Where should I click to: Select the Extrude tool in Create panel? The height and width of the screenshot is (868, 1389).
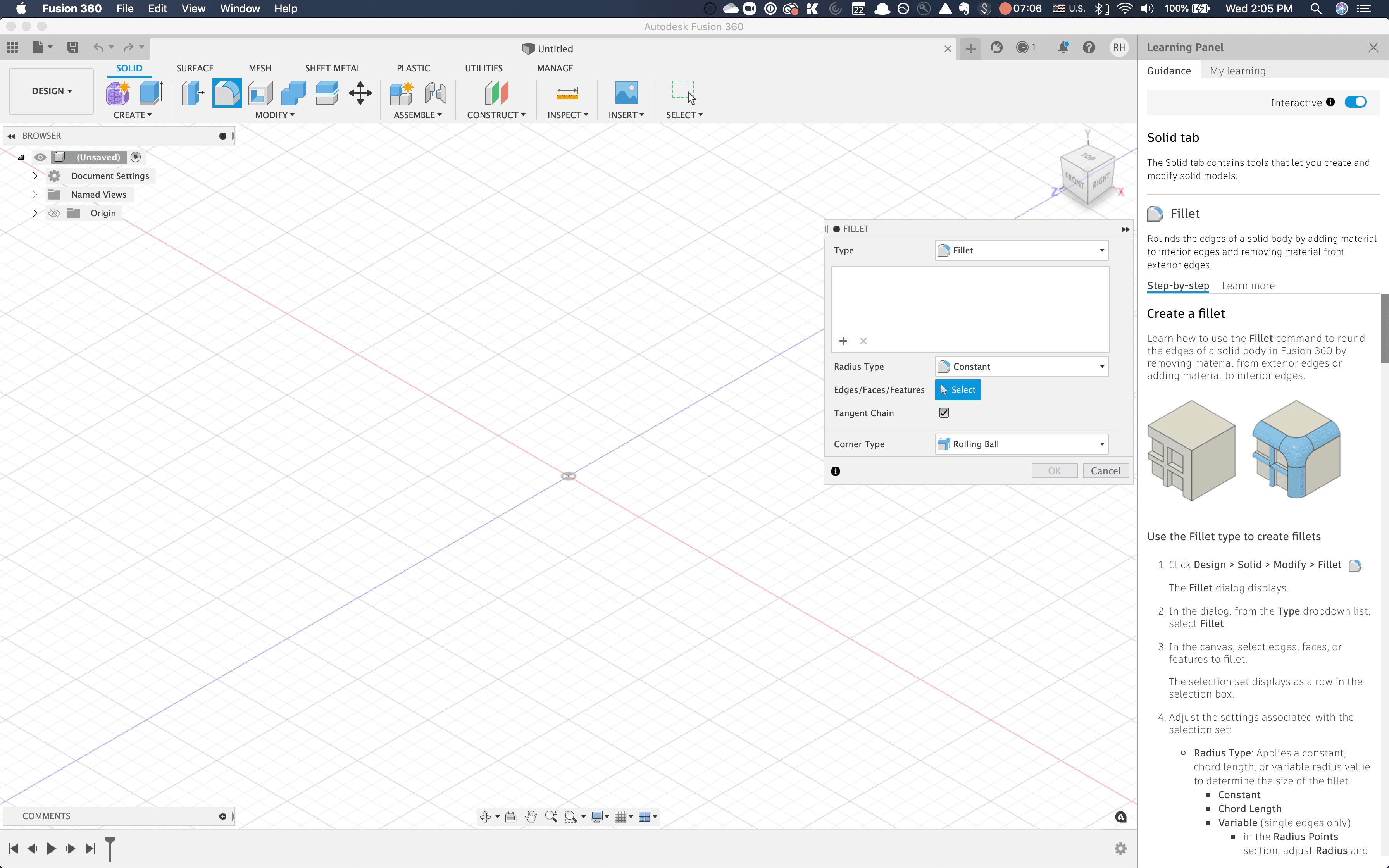point(150,93)
